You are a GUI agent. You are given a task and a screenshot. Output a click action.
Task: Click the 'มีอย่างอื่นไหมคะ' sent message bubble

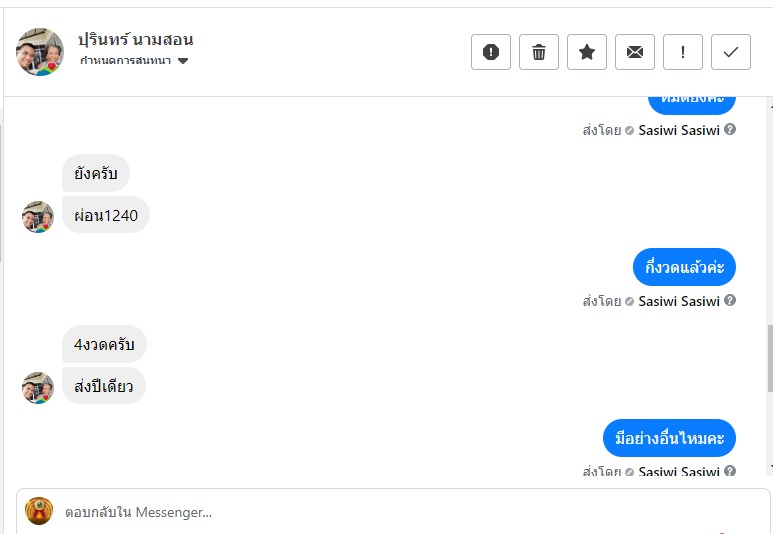click(669, 438)
